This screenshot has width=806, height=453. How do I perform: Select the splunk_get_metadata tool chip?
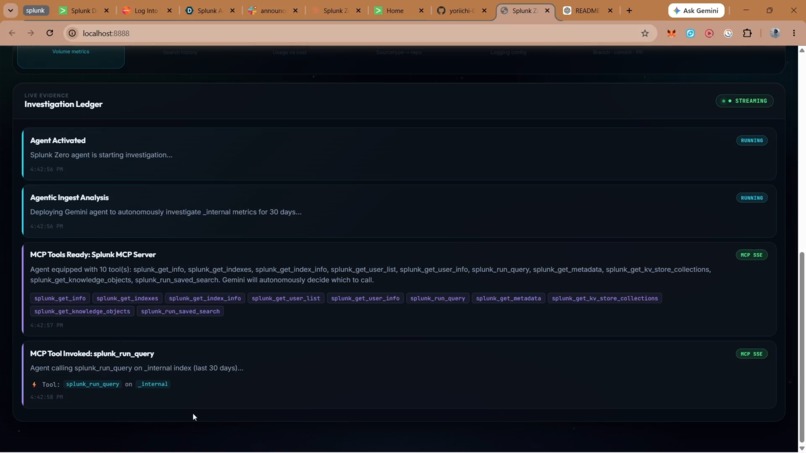tap(508, 298)
